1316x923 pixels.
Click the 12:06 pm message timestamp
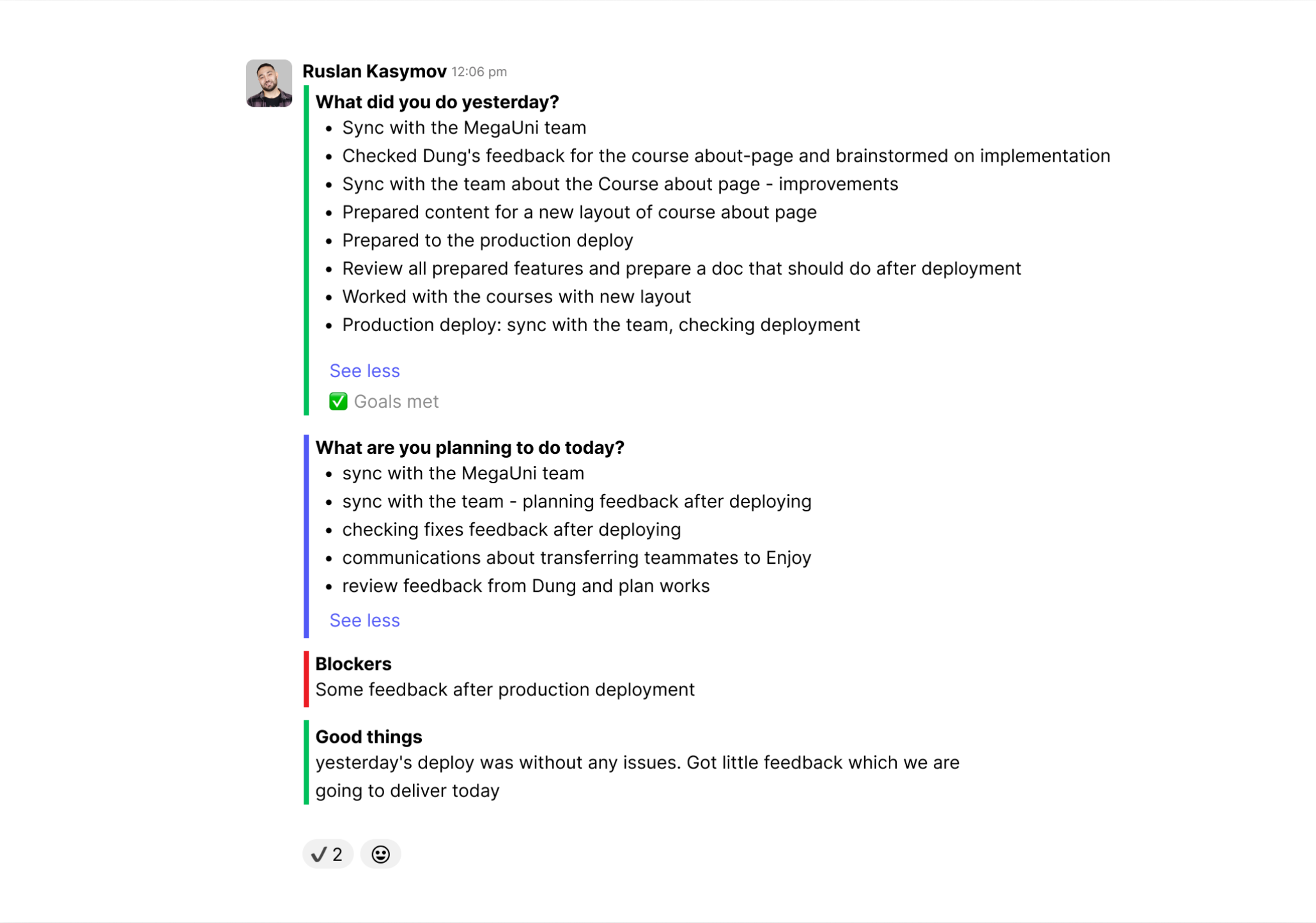coord(479,72)
